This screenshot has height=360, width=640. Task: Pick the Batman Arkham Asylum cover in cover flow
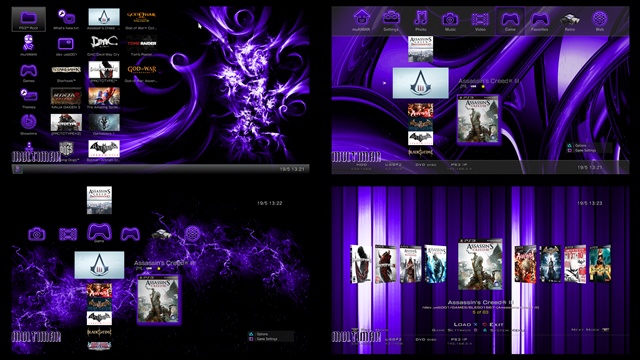(x=550, y=264)
